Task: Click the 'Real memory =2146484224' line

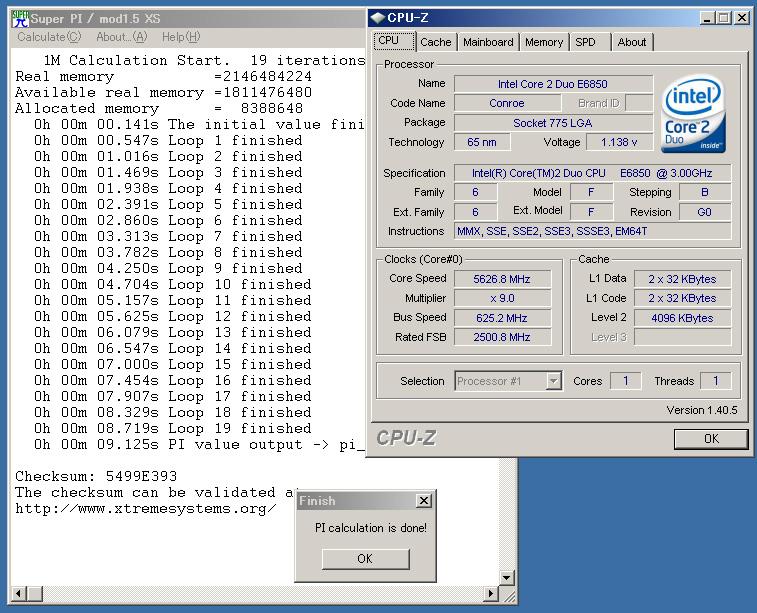Action: [163, 76]
